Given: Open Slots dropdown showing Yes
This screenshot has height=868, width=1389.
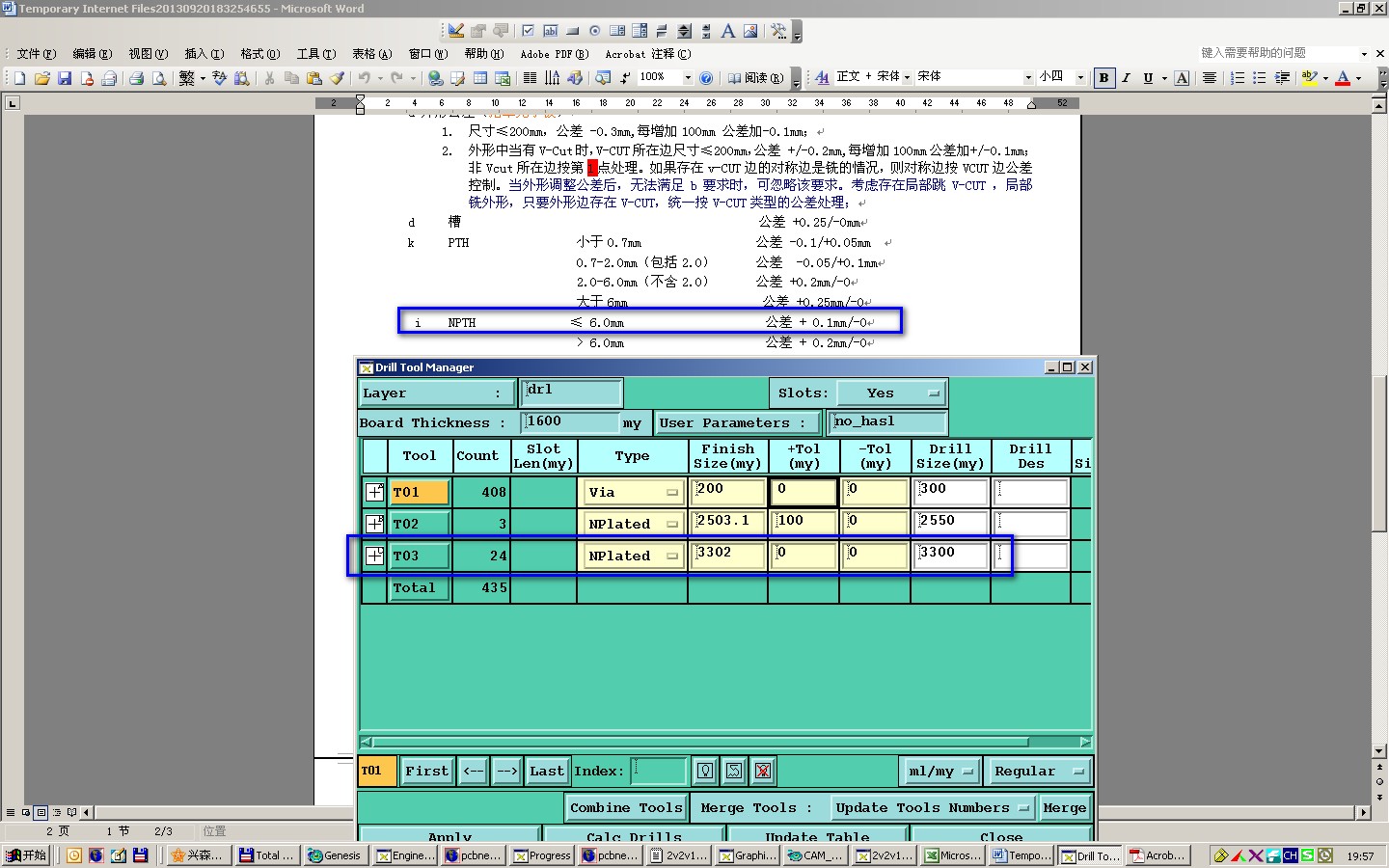Looking at the screenshot, I should point(891,393).
